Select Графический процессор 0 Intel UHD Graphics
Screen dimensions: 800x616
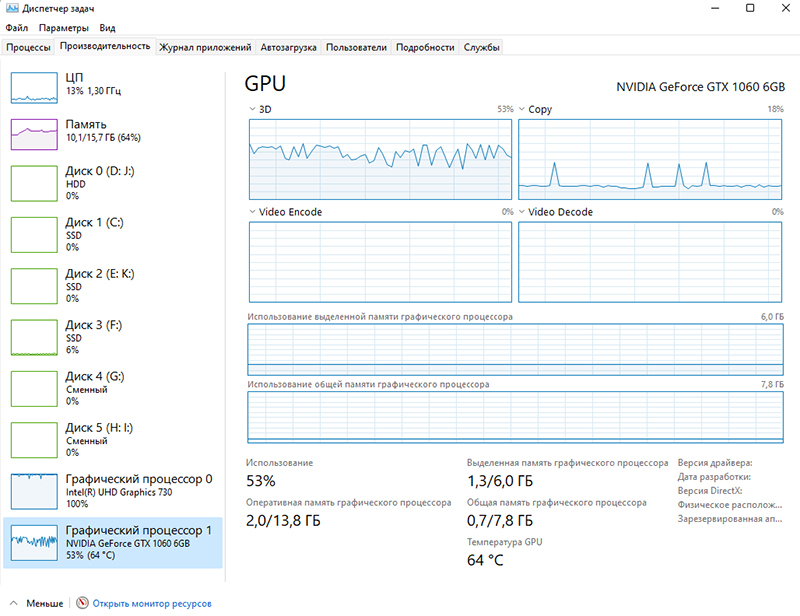click(113, 491)
